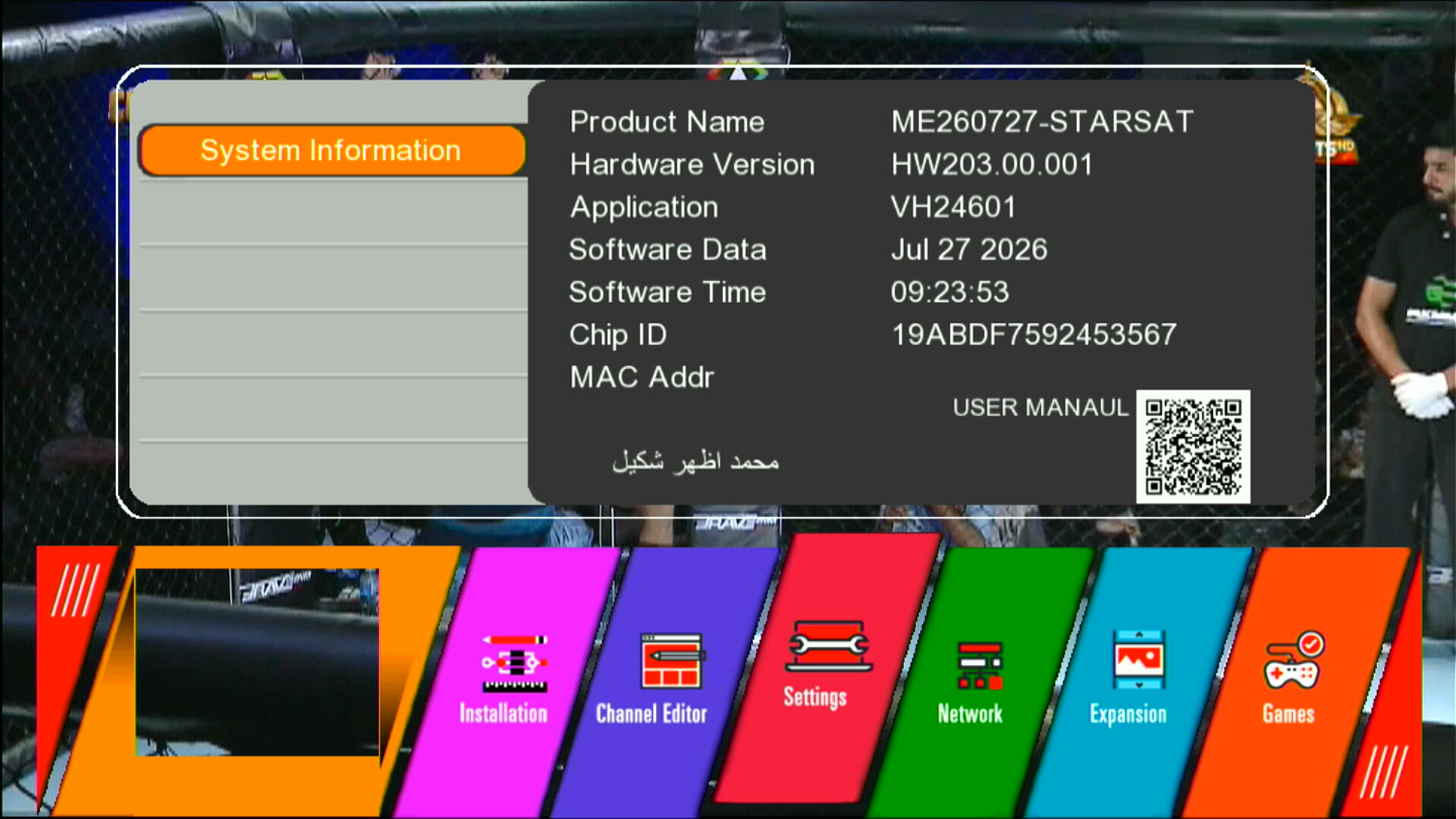Viewport: 1456px width, 819px height.
Task: Select the System Information menu item
Action: (331, 150)
